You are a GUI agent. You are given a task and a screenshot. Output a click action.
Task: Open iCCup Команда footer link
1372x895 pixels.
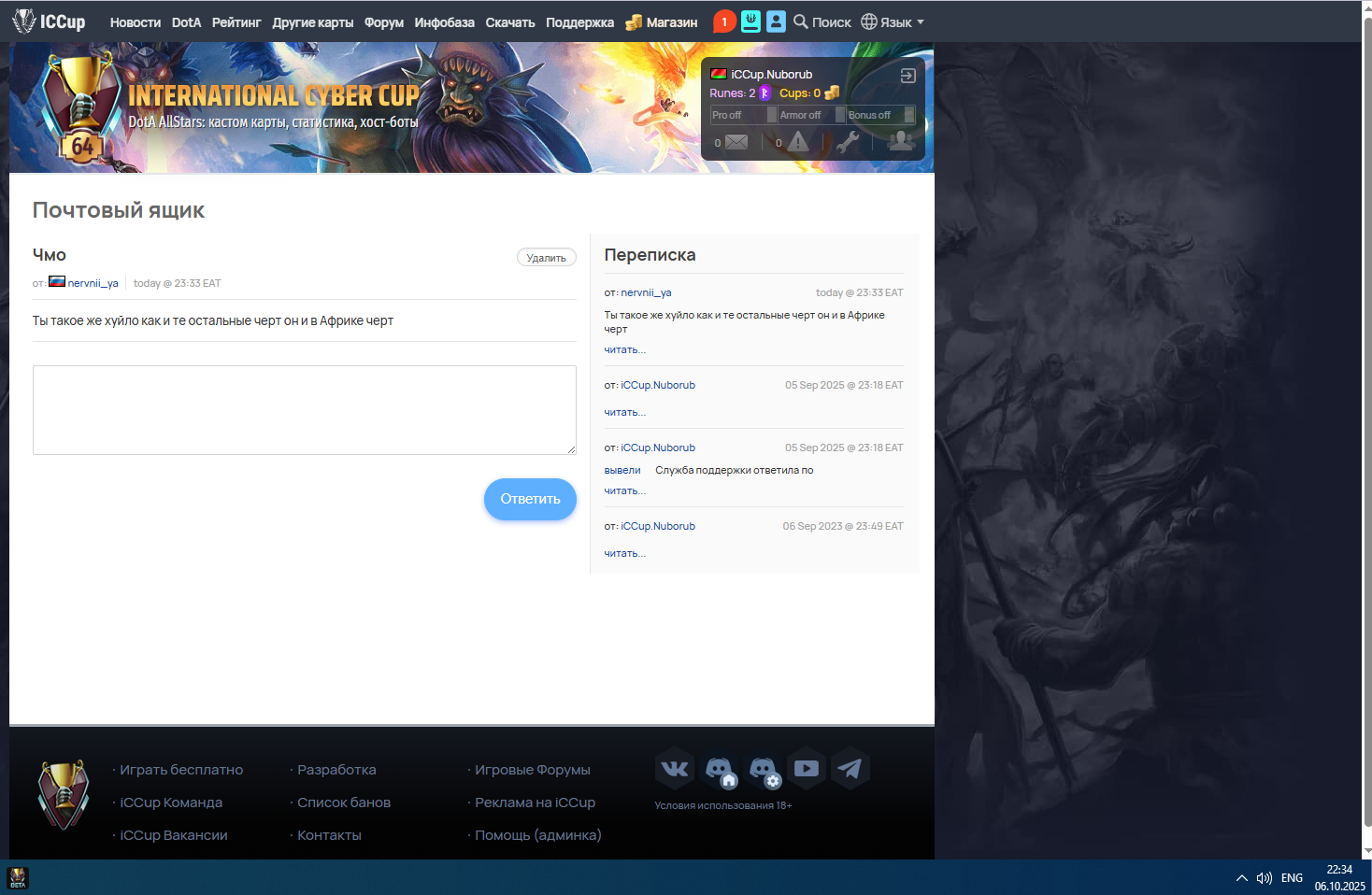pyautogui.click(x=171, y=803)
